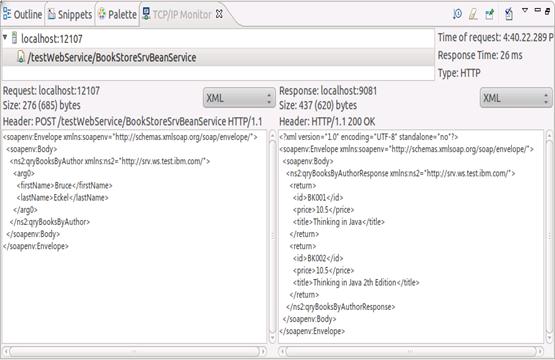Click the opening arg0 tag in request
The image size is (555, 360).
point(24,173)
